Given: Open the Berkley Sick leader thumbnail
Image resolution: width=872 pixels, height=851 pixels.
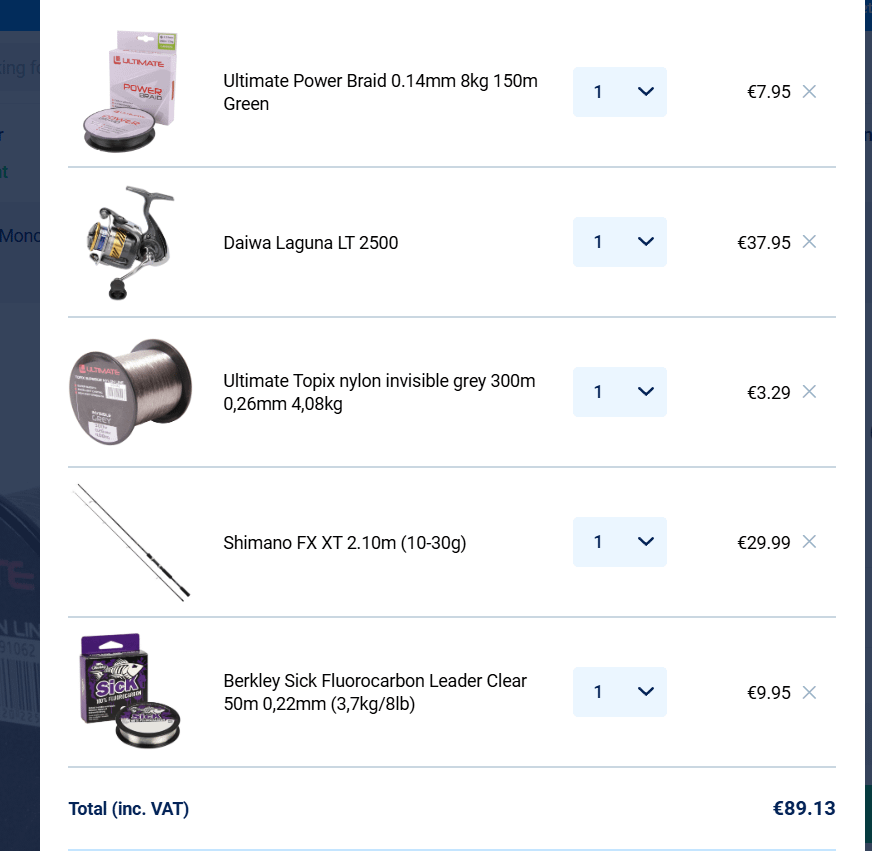Looking at the screenshot, I should [130, 691].
